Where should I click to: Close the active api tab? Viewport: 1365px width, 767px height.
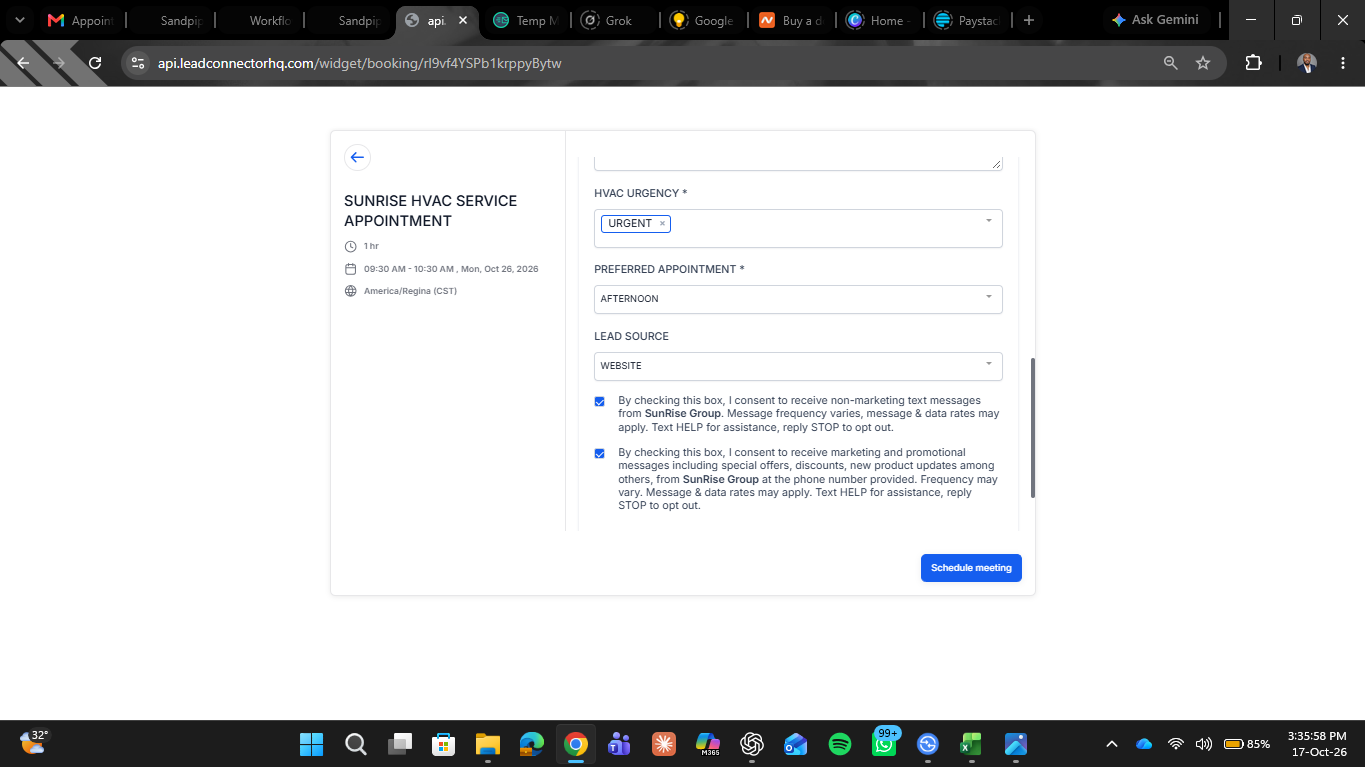point(463,20)
